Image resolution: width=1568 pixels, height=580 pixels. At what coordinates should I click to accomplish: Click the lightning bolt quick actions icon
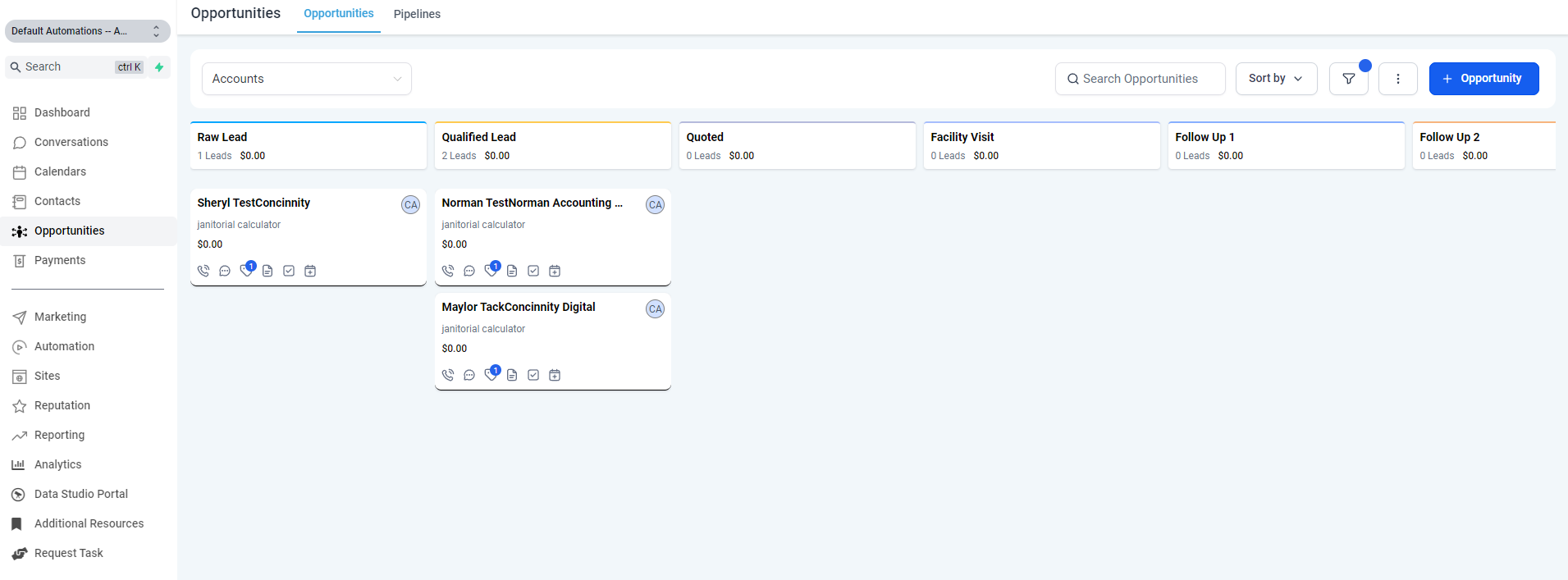pos(159,67)
